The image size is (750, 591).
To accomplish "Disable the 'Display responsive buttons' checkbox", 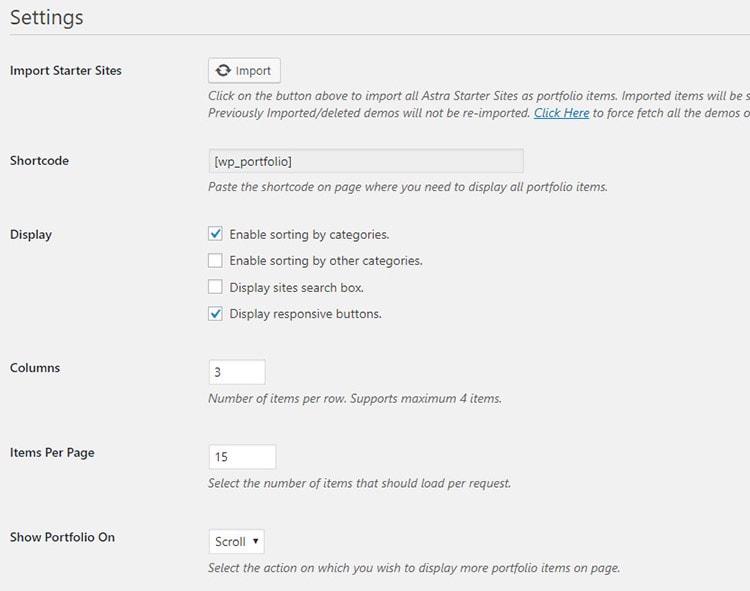I will click(x=215, y=314).
